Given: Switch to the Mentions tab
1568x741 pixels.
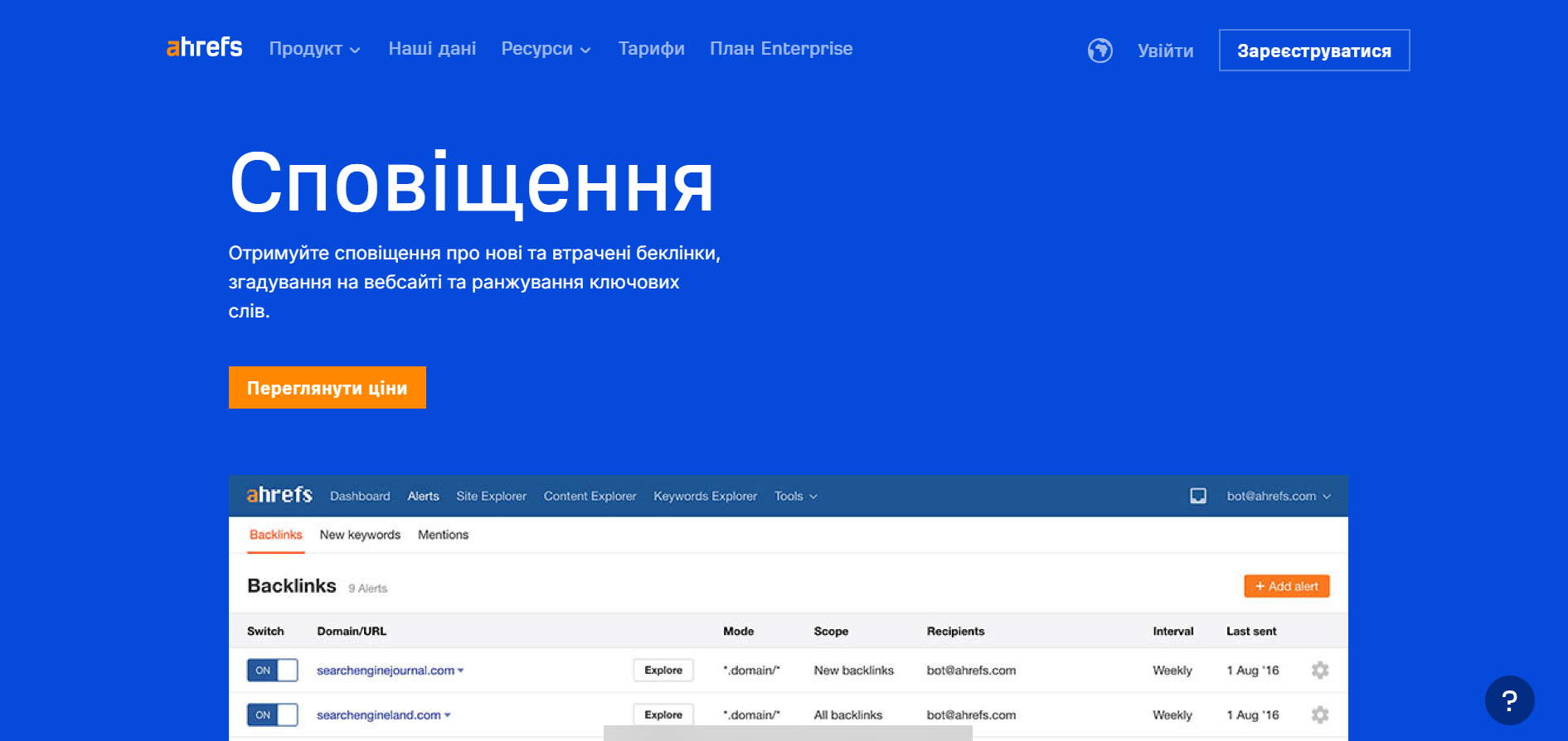Looking at the screenshot, I should point(443,535).
